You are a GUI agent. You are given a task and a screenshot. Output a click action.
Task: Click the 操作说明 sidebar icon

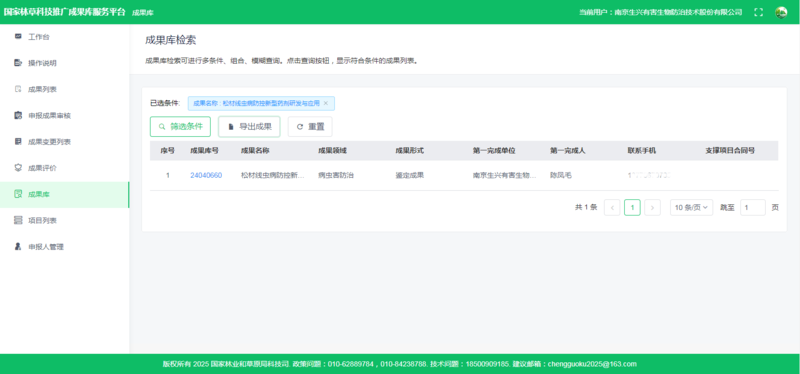(x=18, y=63)
